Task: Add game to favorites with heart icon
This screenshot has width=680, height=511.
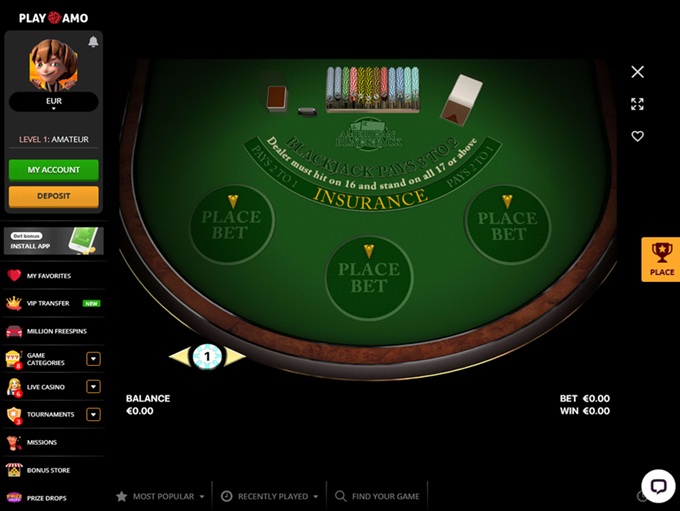Action: pyautogui.click(x=637, y=136)
